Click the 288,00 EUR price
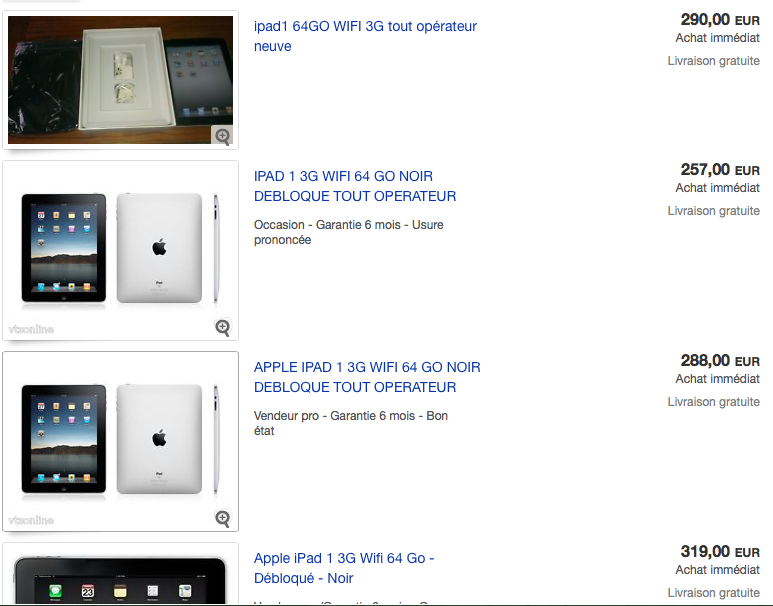 (x=720, y=361)
